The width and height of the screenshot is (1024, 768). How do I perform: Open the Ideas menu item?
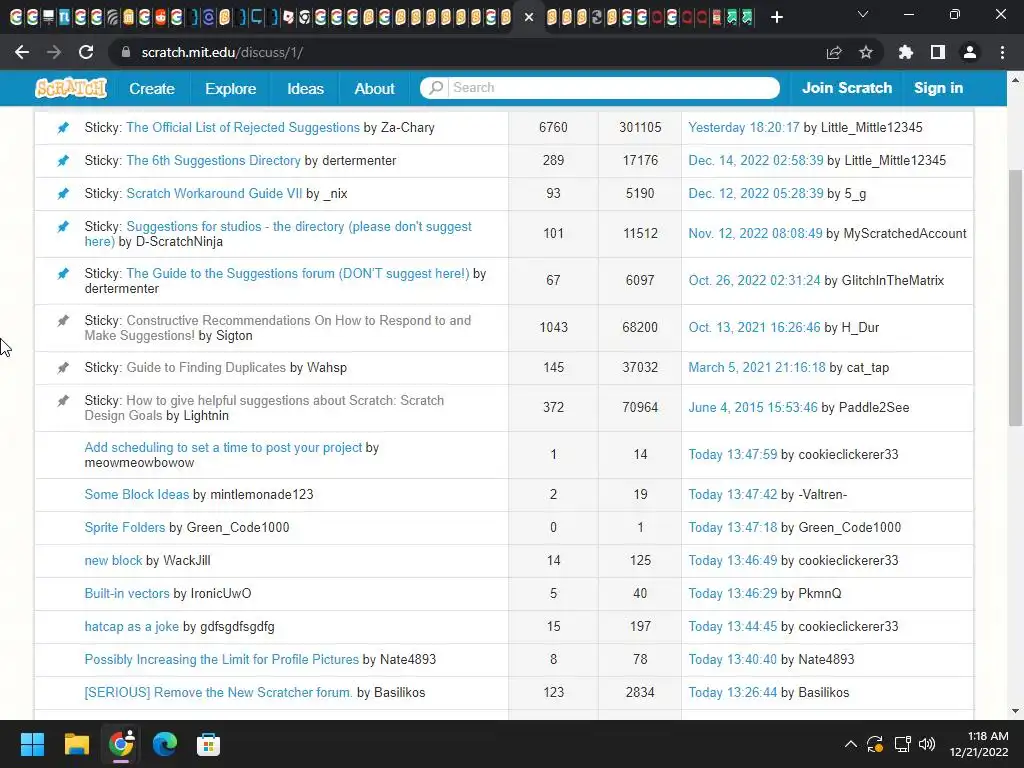tap(305, 88)
